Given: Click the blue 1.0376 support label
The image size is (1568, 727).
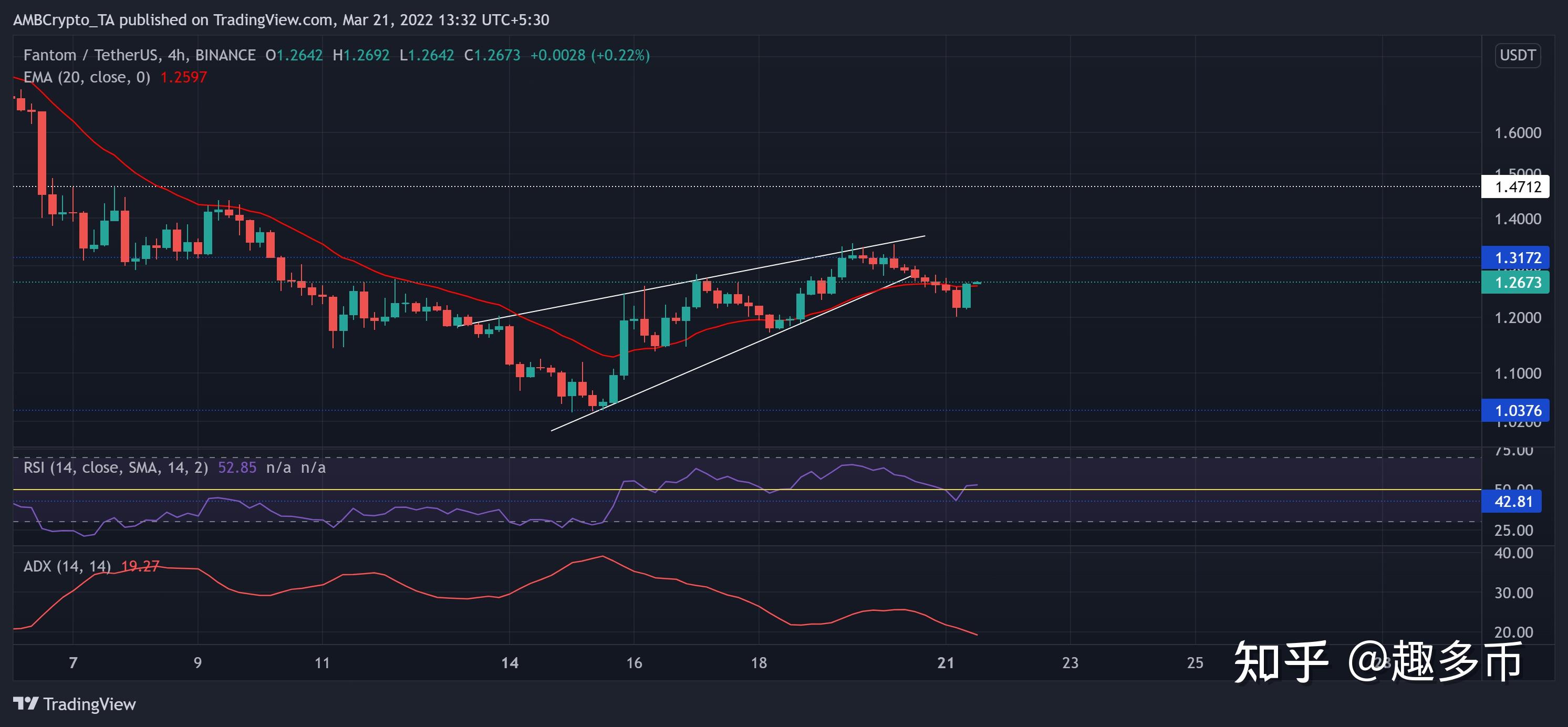Looking at the screenshot, I should pyautogui.click(x=1514, y=410).
